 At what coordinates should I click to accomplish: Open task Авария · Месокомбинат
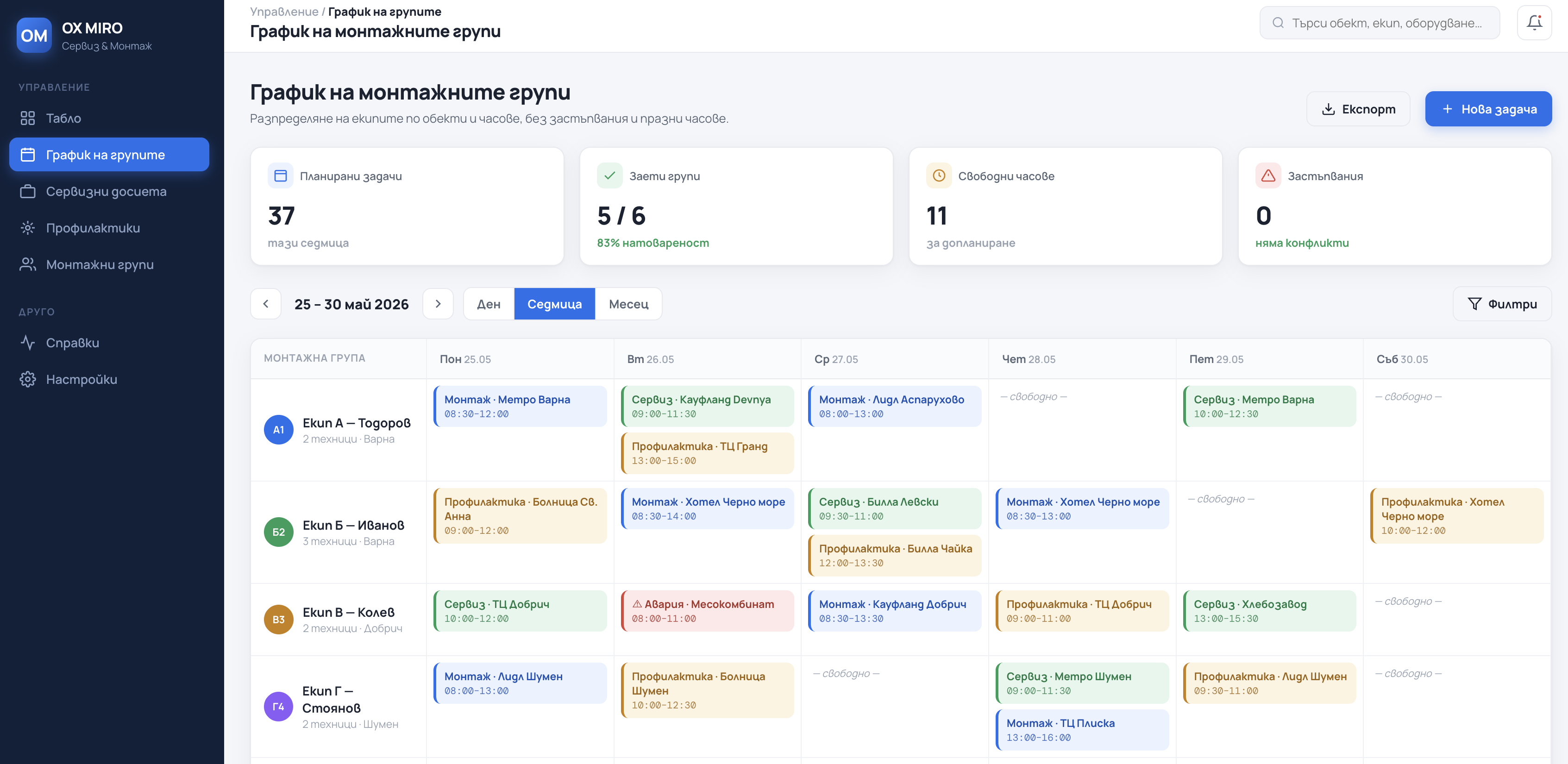[707, 611]
